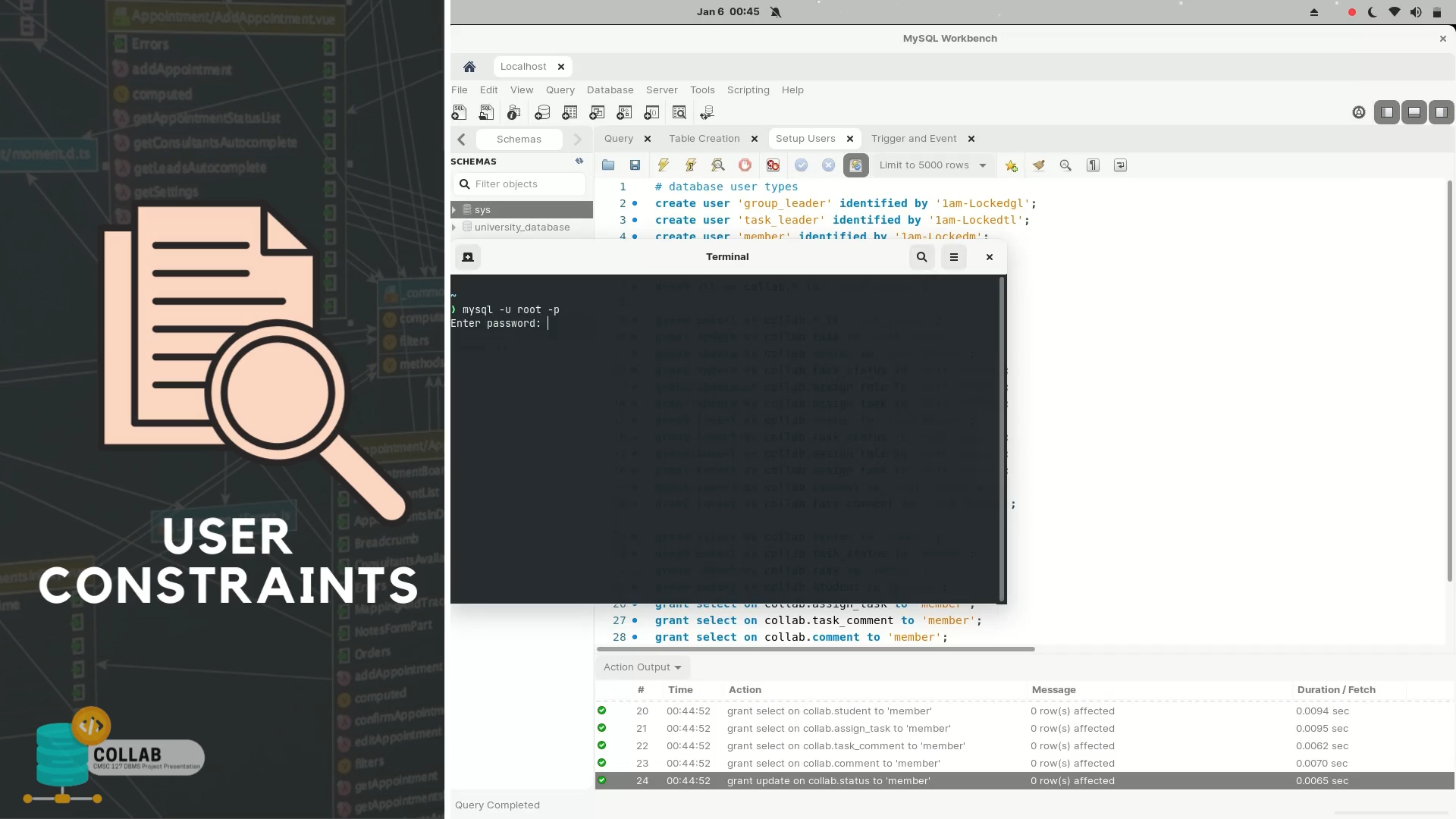Add query to favorites star icon
Screen dimensions: 1456x819
[1012, 165]
